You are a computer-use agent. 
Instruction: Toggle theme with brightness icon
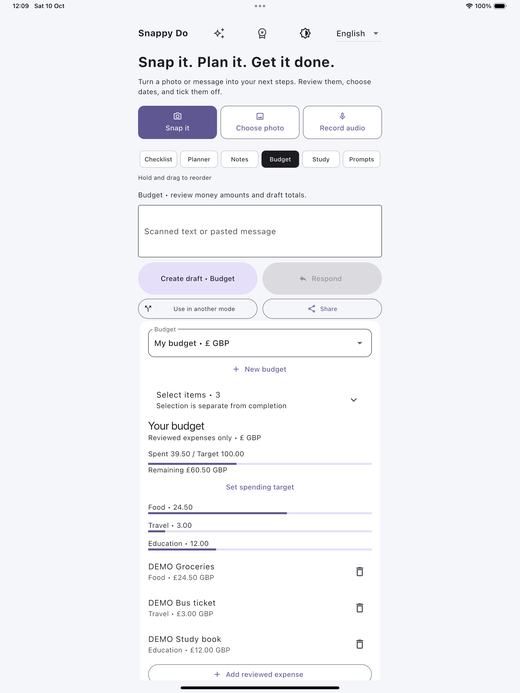(x=305, y=33)
